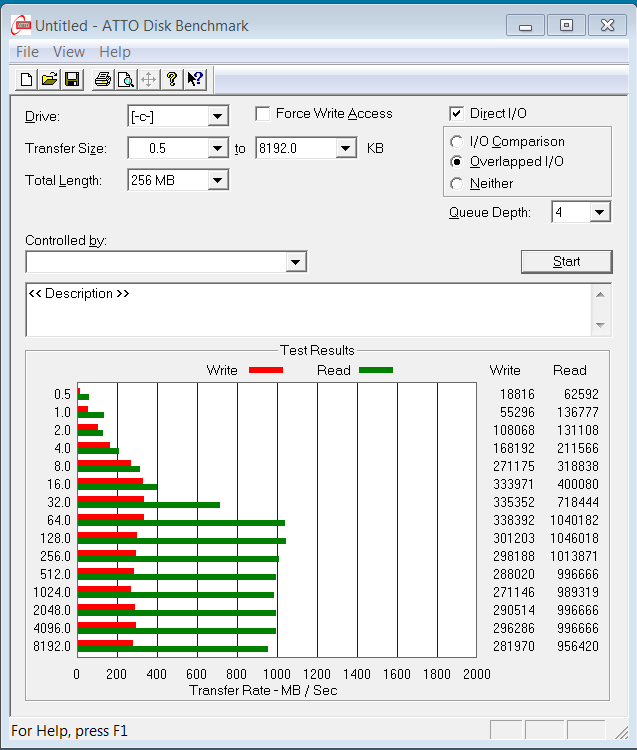Open the View menu
This screenshot has width=637, height=750.
pyautogui.click(x=69, y=52)
